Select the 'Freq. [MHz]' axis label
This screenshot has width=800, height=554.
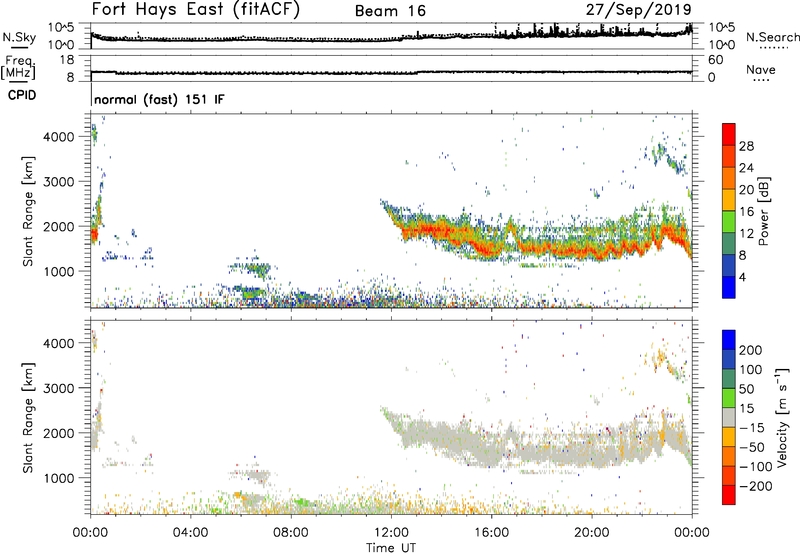pyautogui.click(x=18, y=67)
